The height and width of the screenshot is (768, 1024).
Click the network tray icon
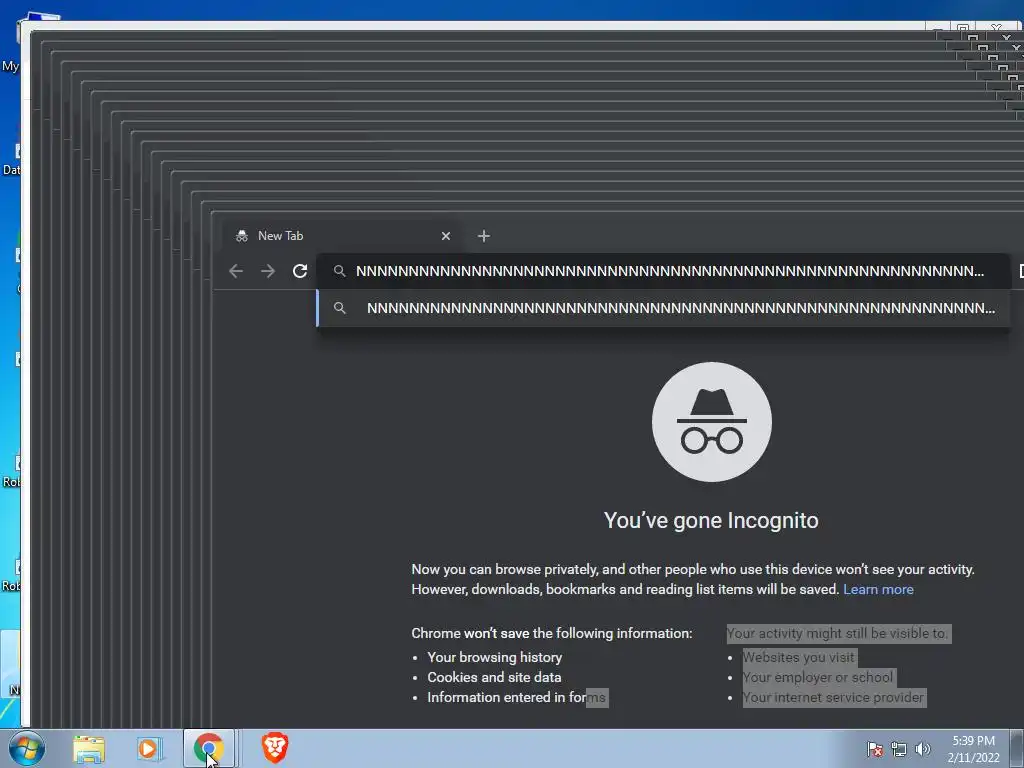[x=899, y=749]
